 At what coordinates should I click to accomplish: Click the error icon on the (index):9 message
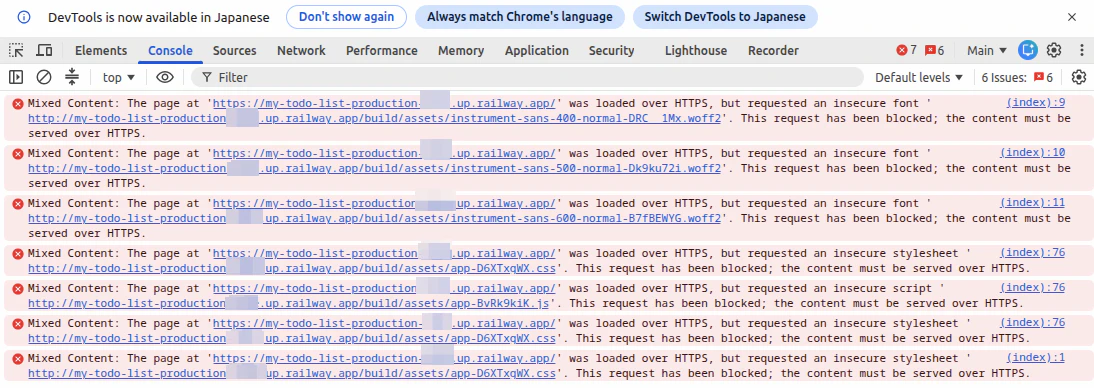click(17, 104)
